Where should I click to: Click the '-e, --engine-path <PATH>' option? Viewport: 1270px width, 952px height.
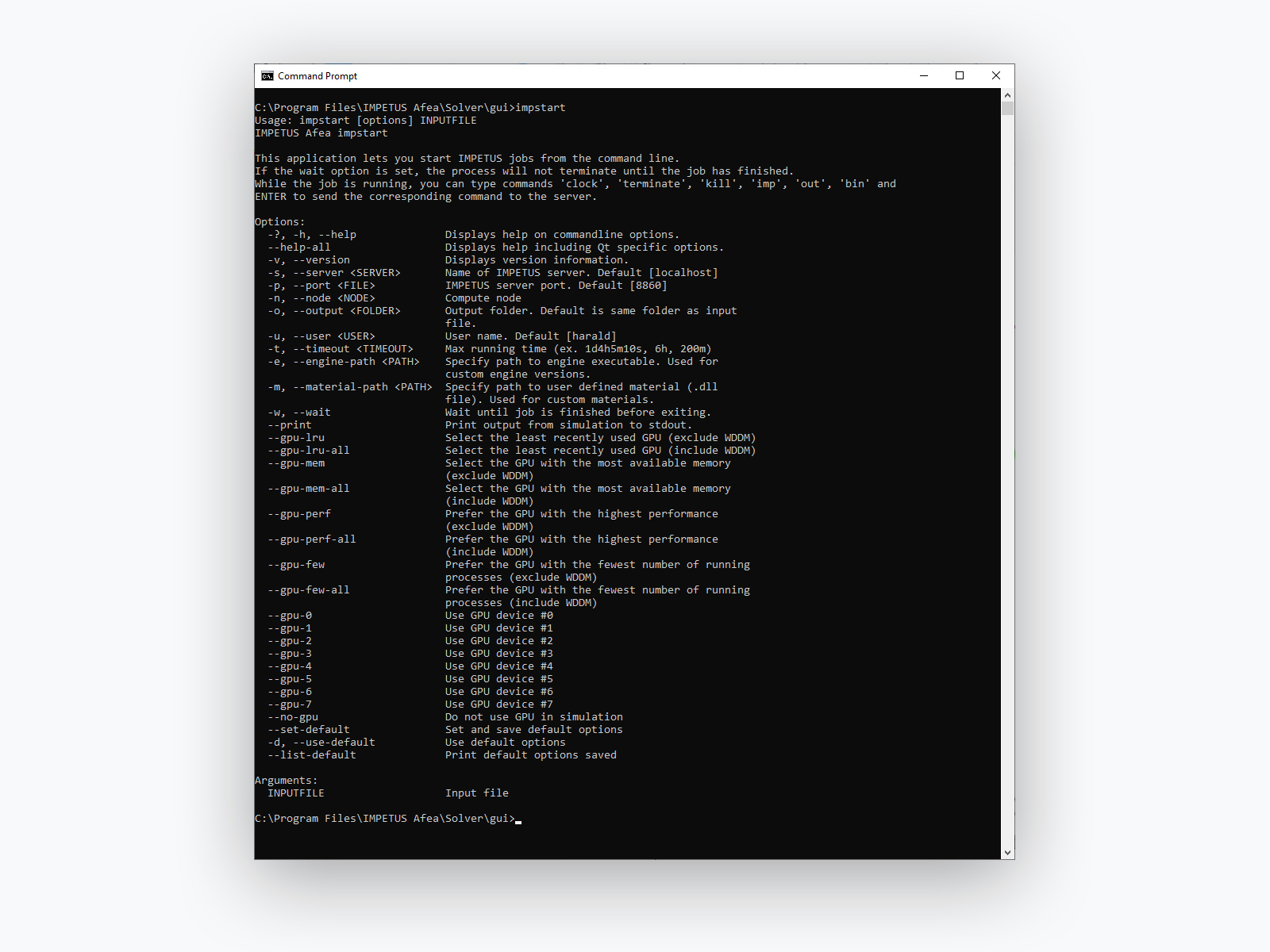click(x=344, y=362)
